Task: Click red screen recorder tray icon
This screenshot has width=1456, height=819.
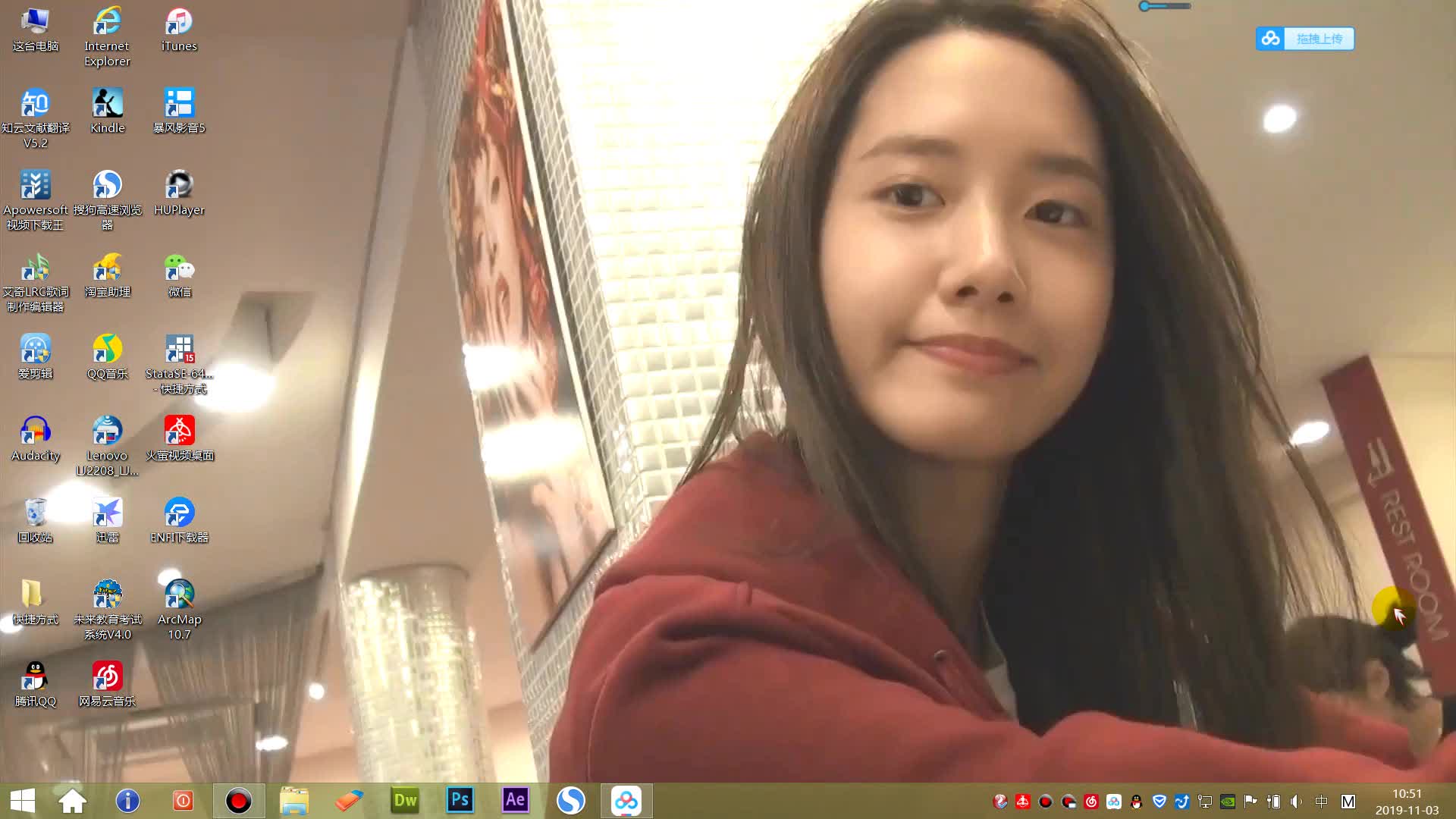Action: (1046, 802)
